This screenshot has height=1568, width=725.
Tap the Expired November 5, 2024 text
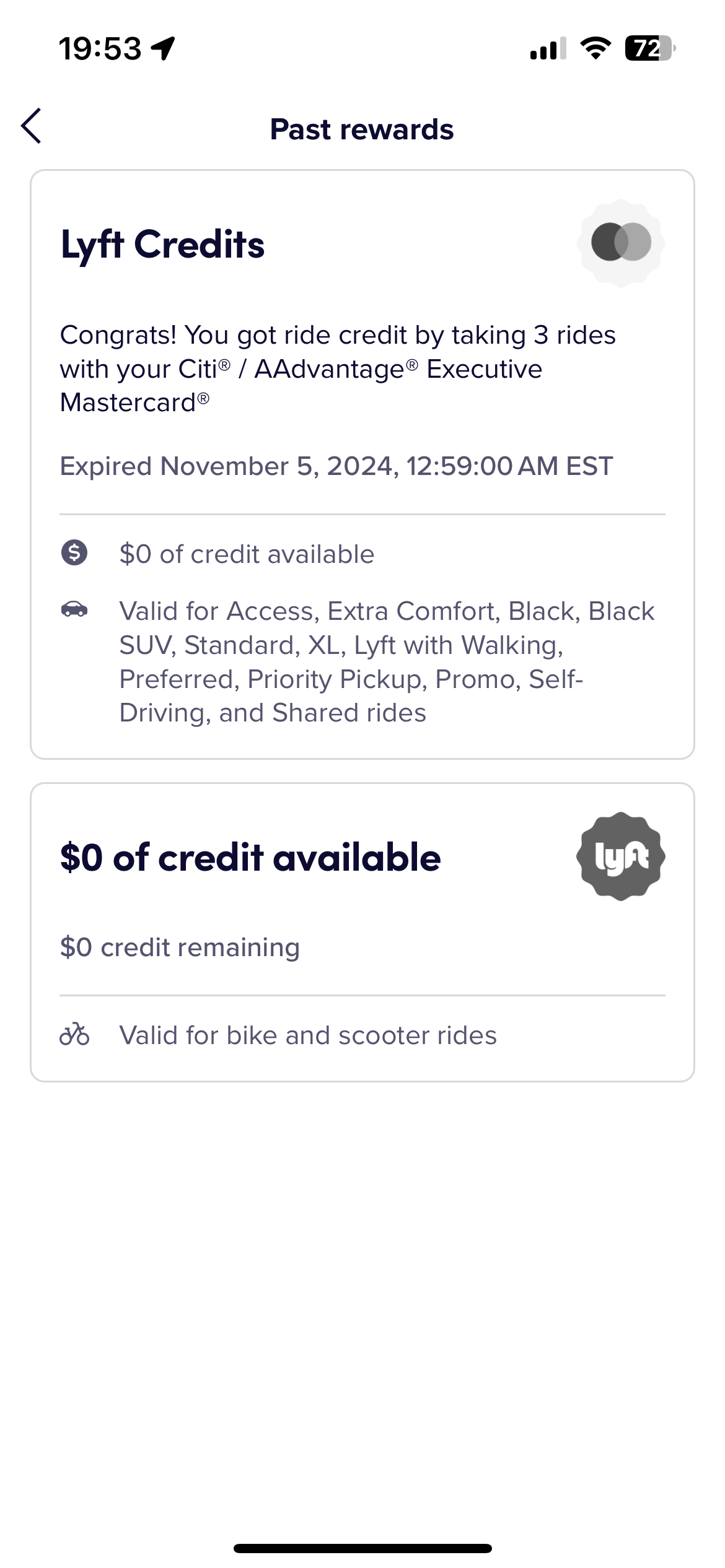click(336, 466)
